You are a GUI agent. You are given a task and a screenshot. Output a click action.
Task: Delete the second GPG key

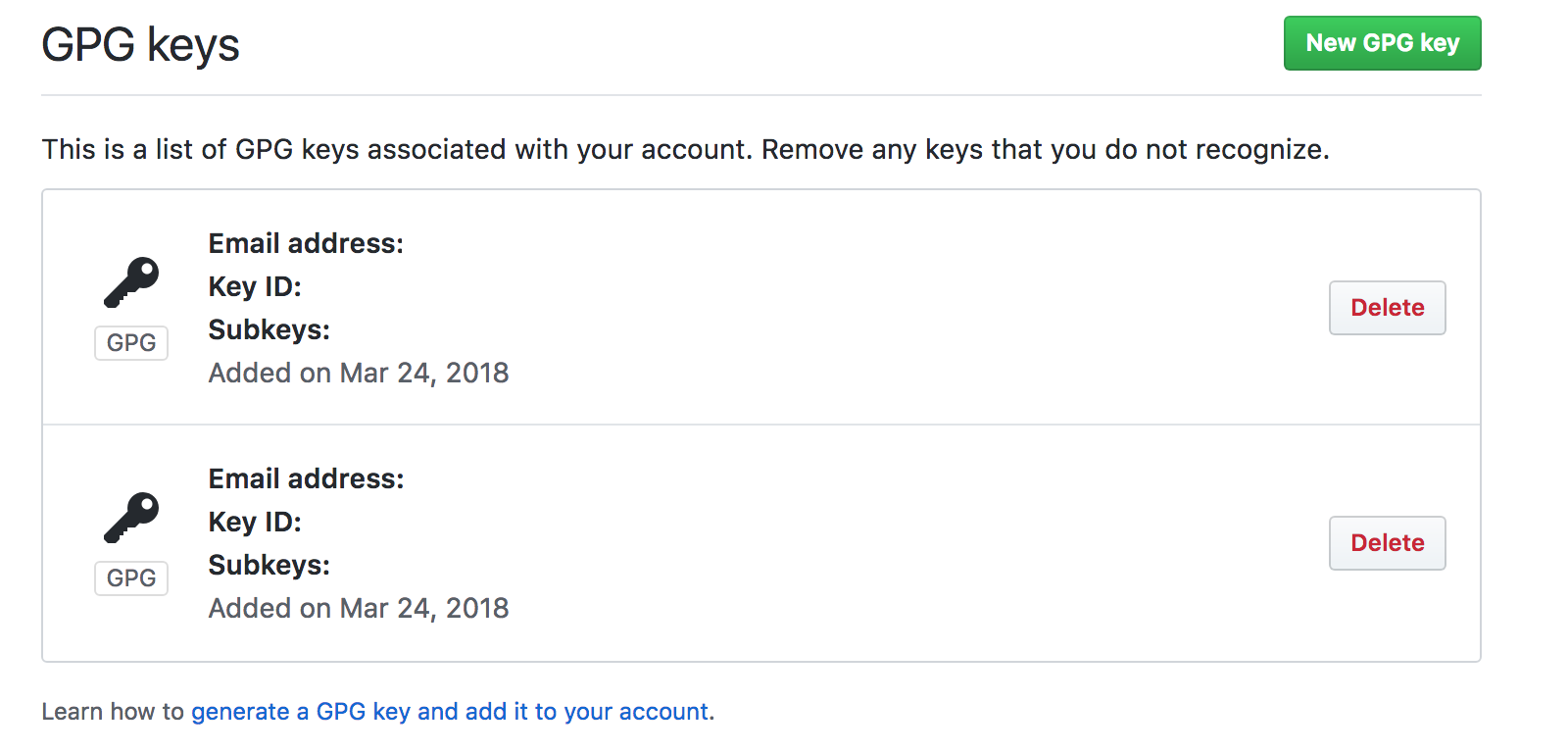tap(1387, 543)
